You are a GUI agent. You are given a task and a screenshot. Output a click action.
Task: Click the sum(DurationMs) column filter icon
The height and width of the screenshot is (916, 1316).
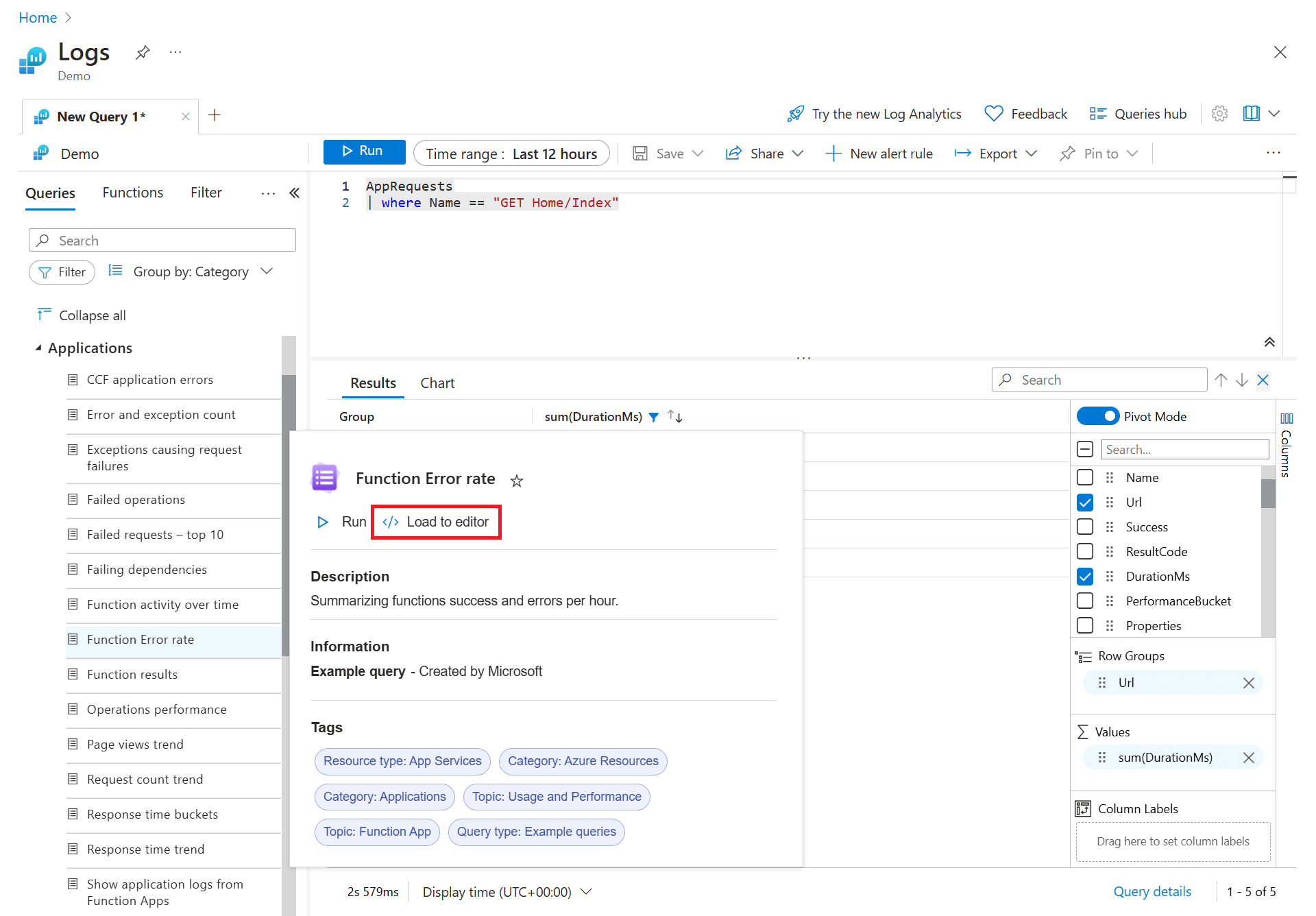(654, 417)
